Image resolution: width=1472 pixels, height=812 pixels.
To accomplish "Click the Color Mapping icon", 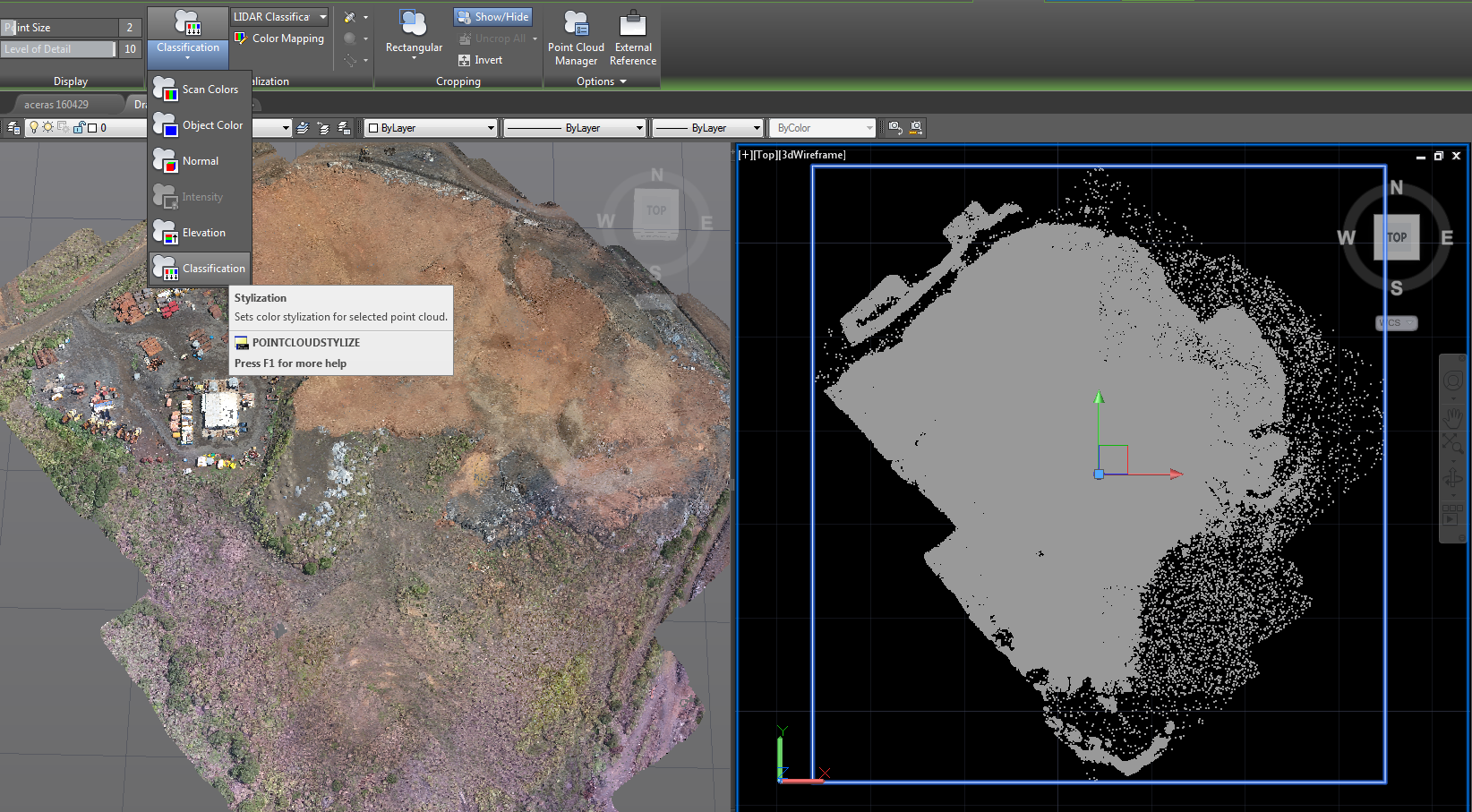I will point(239,38).
